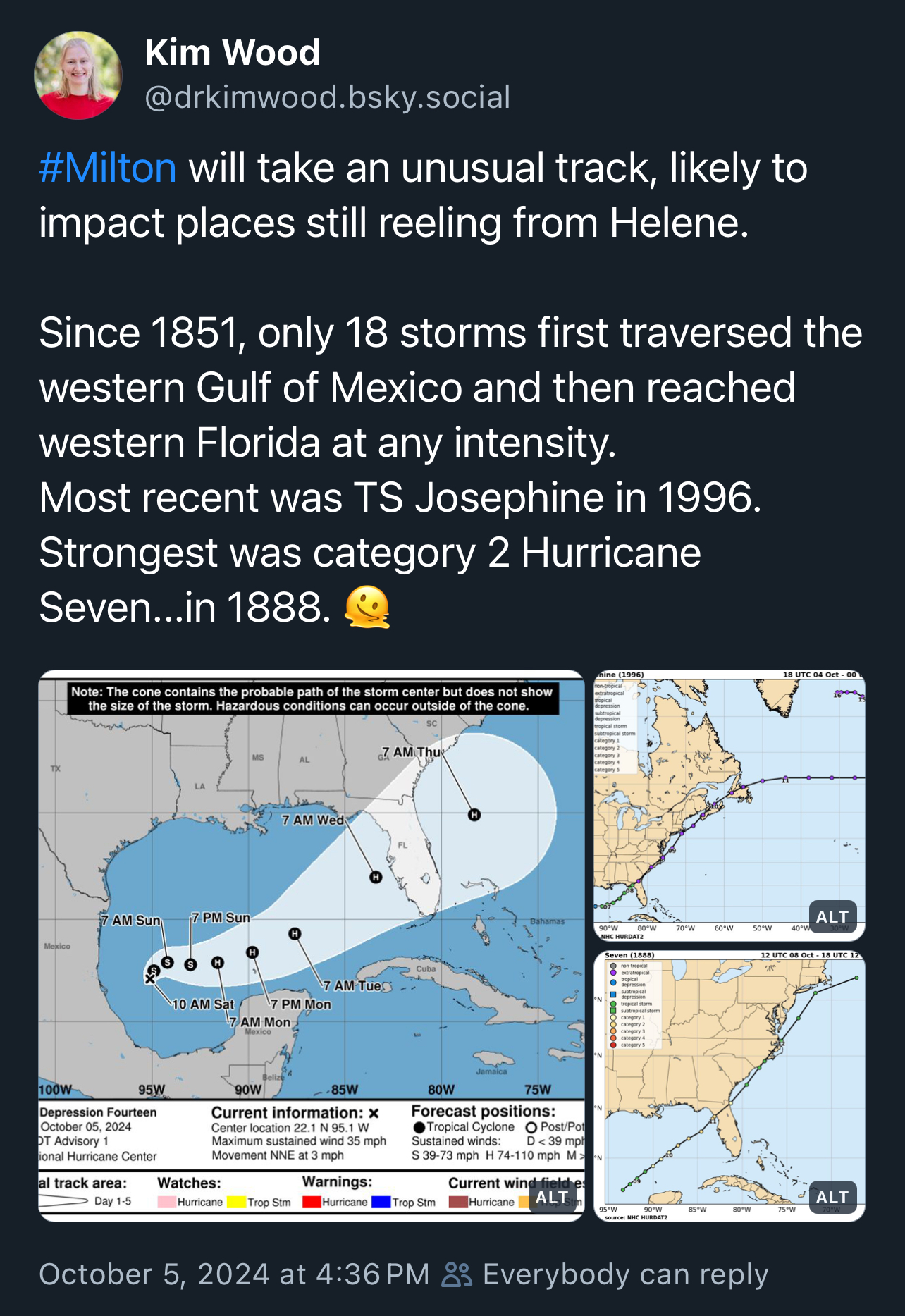Click the yellow Trop Stm watch swatch

click(x=236, y=1202)
